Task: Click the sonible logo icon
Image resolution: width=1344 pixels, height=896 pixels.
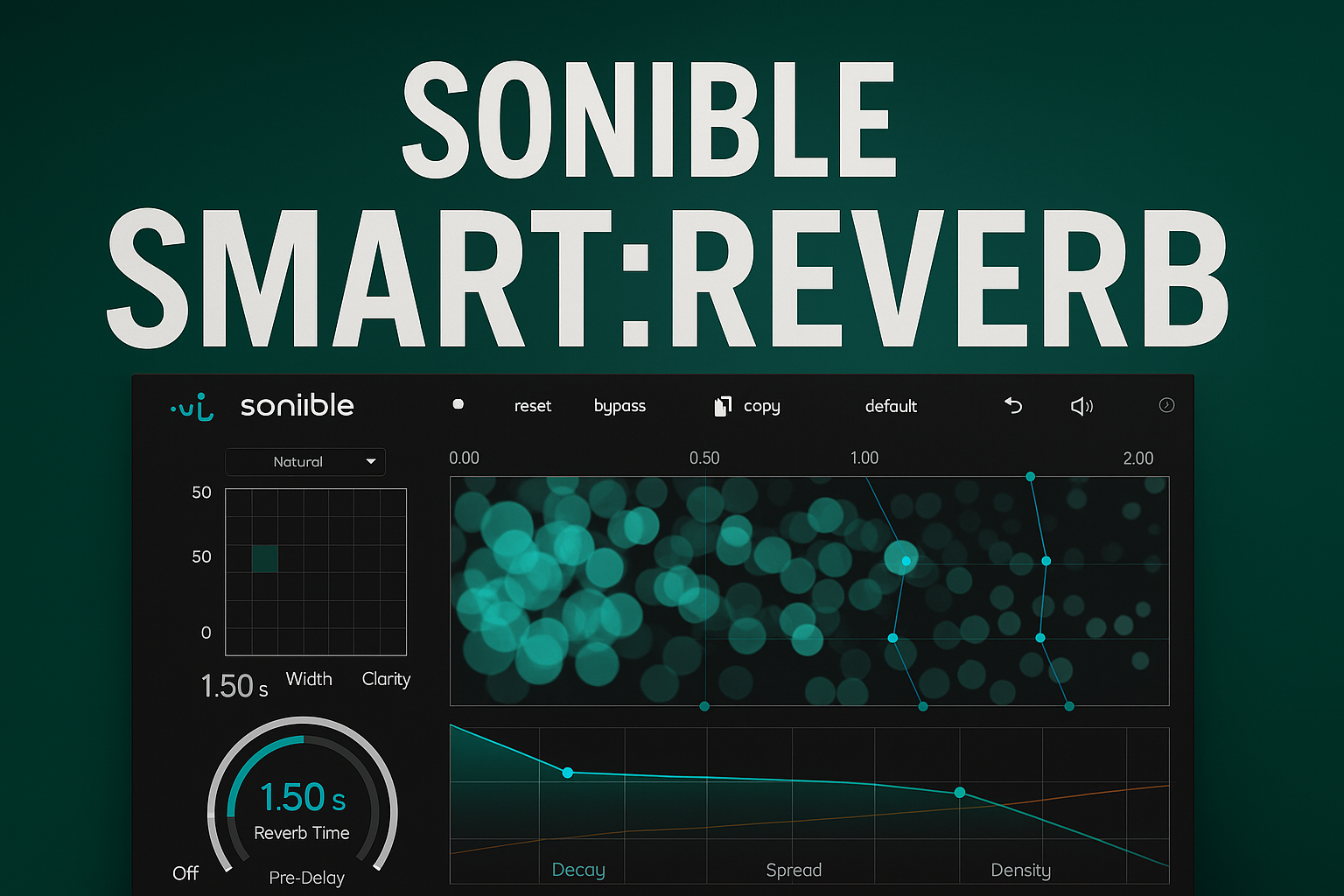Action: coord(192,407)
